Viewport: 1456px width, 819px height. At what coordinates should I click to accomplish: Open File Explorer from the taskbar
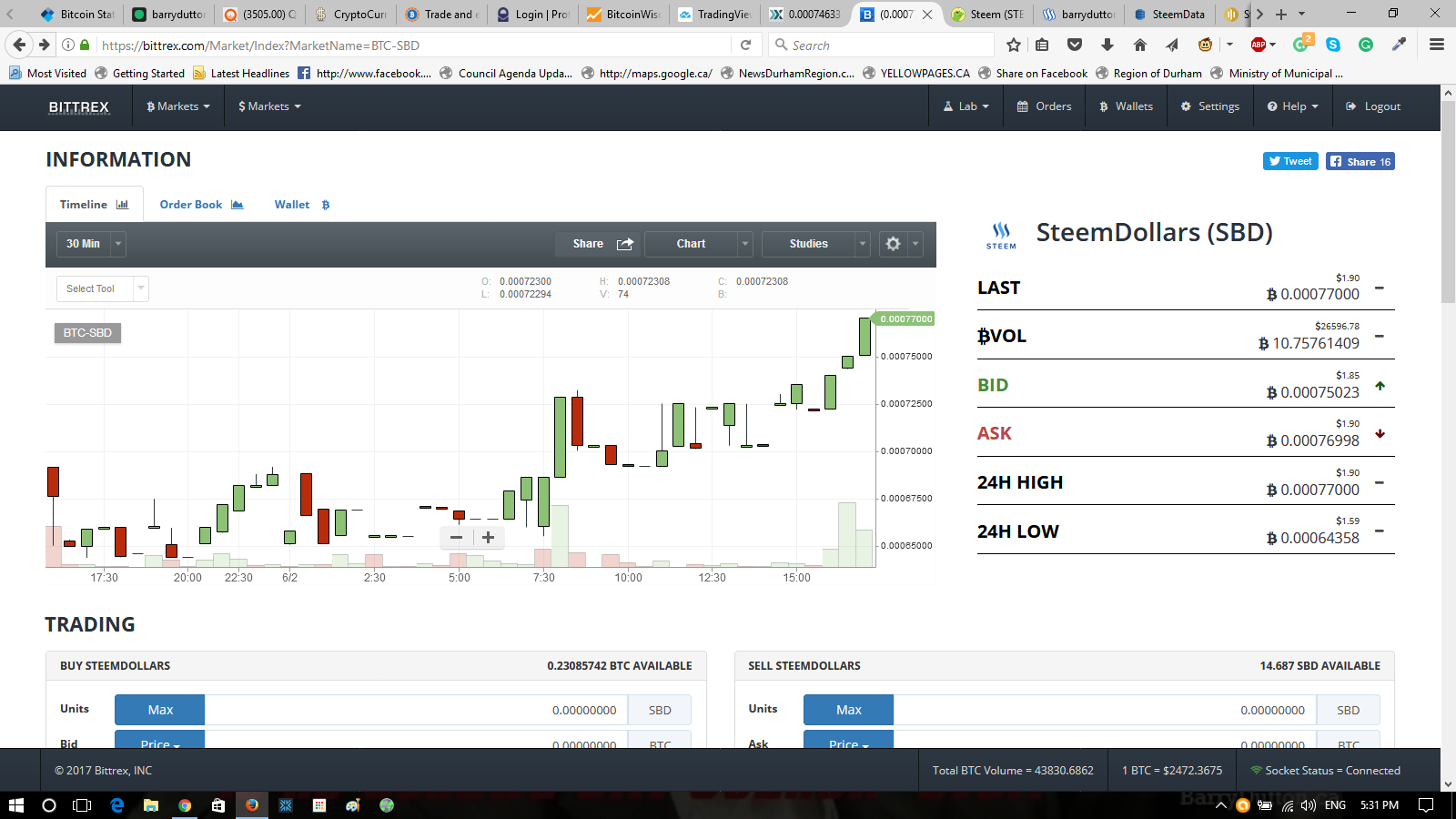(x=150, y=805)
